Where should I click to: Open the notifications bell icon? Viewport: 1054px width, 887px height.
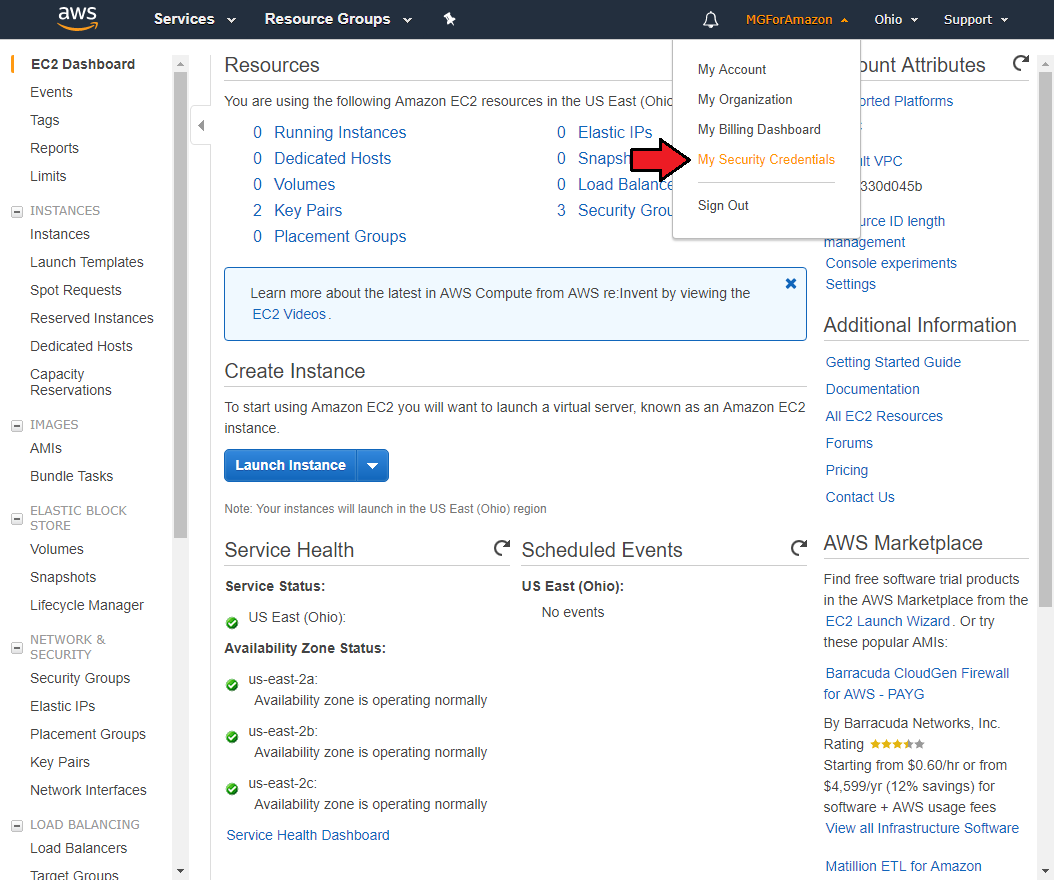coord(711,19)
